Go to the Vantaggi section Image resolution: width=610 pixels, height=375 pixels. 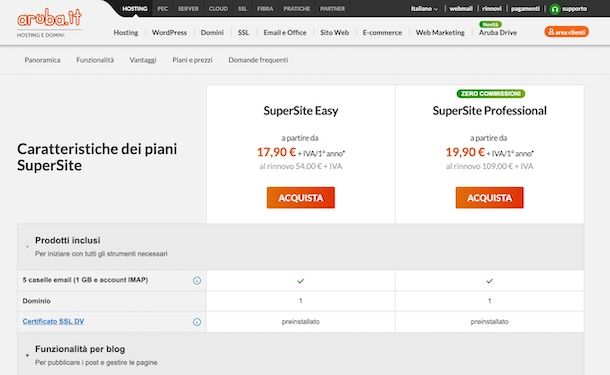pos(143,60)
